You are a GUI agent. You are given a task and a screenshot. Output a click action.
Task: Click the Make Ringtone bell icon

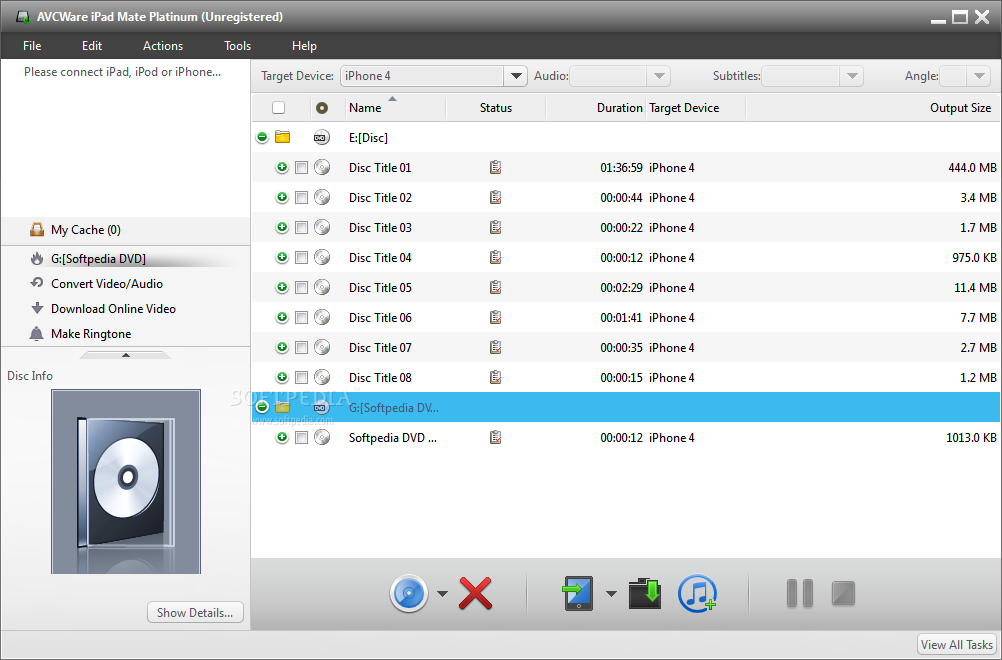(36, 334)
